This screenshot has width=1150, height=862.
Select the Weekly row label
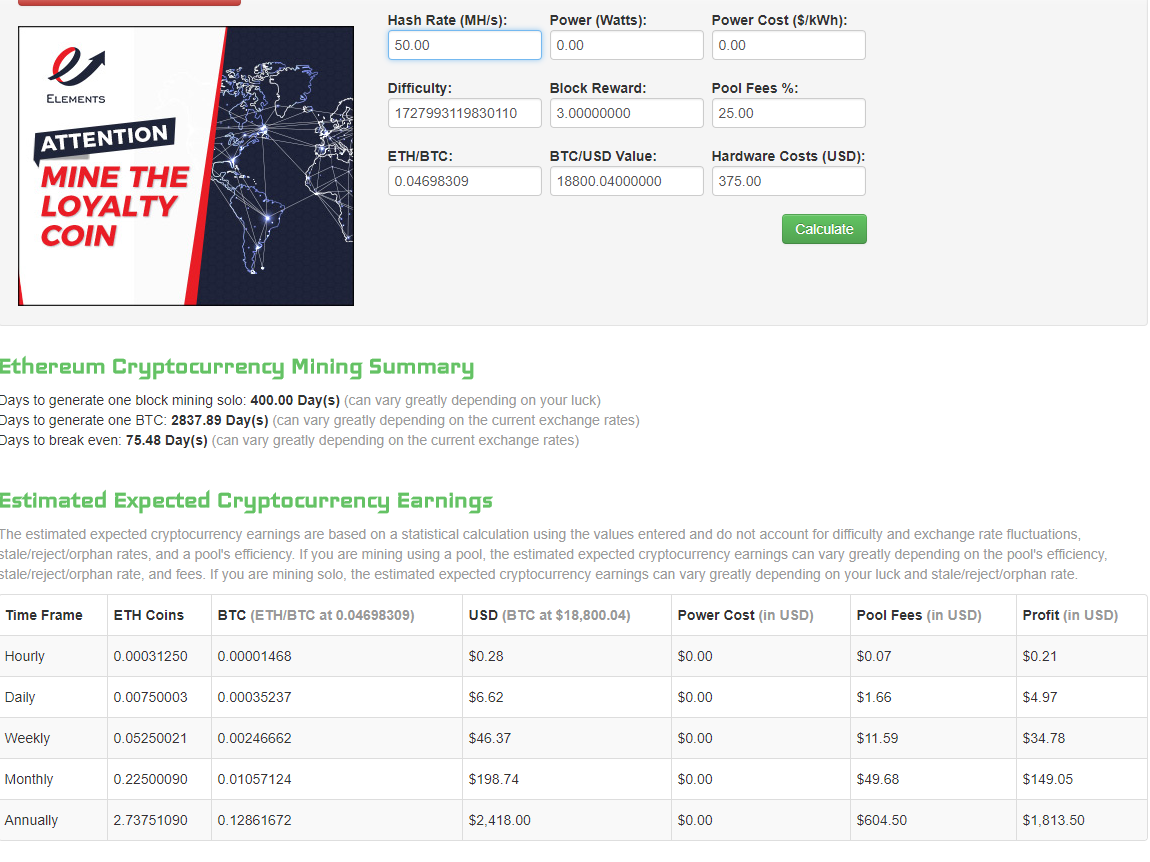click(x=27, y=738)
